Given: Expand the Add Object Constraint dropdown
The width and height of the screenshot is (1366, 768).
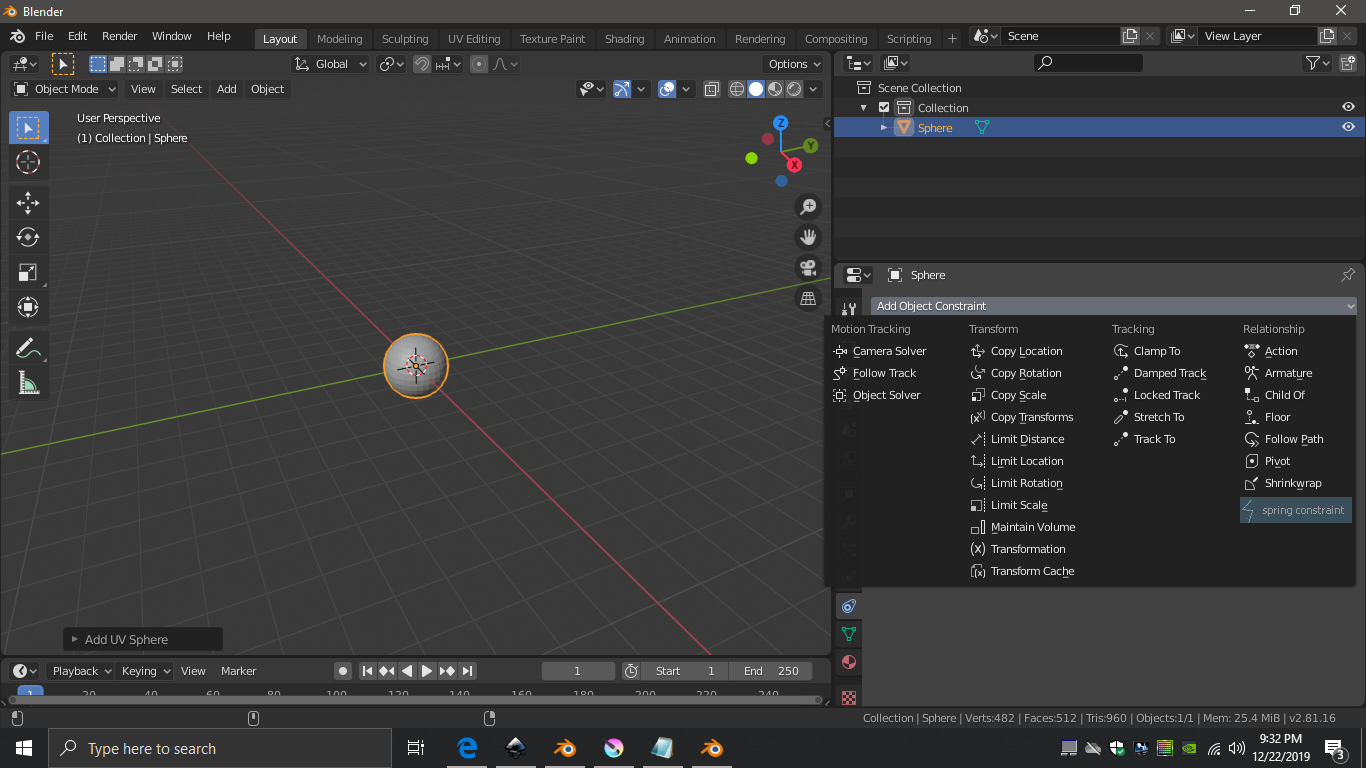Looking at the screenshot, I should [1114, 306].
